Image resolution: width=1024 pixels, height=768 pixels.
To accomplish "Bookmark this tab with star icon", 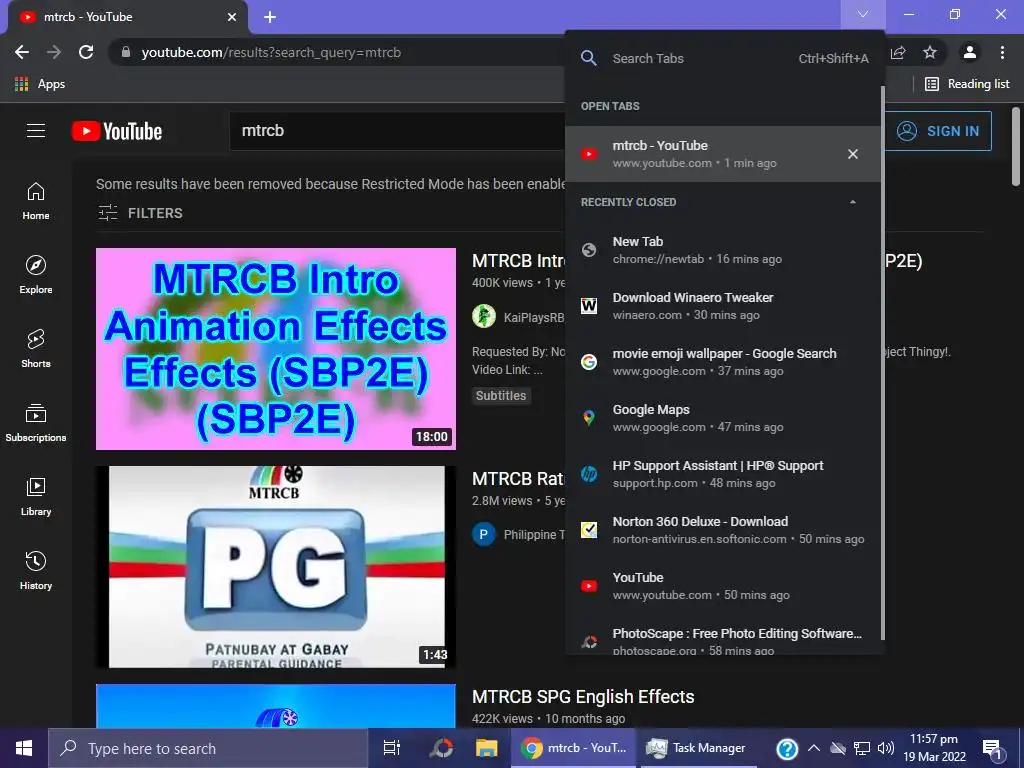I will (x=930, y=52).
